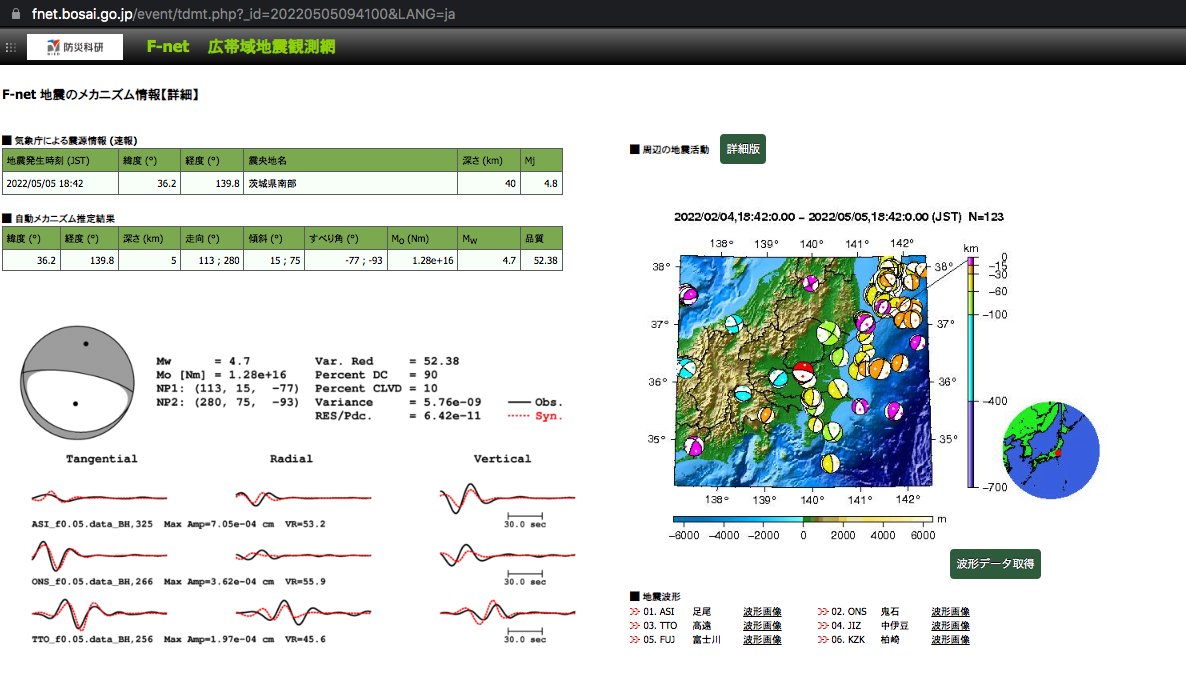
Task: Open the dotted grid menu icon
Action: (11, 47)
